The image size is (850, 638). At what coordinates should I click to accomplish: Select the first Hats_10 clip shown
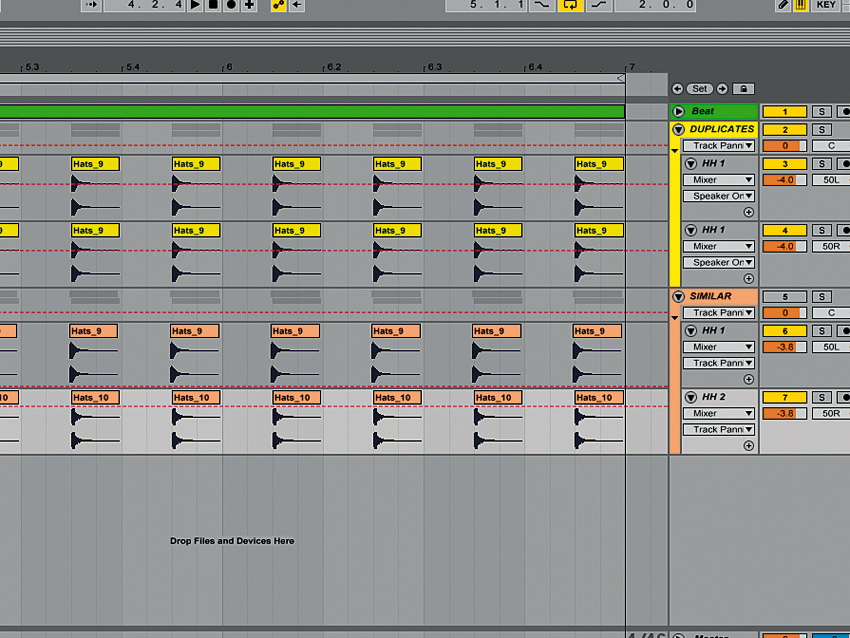95,397
